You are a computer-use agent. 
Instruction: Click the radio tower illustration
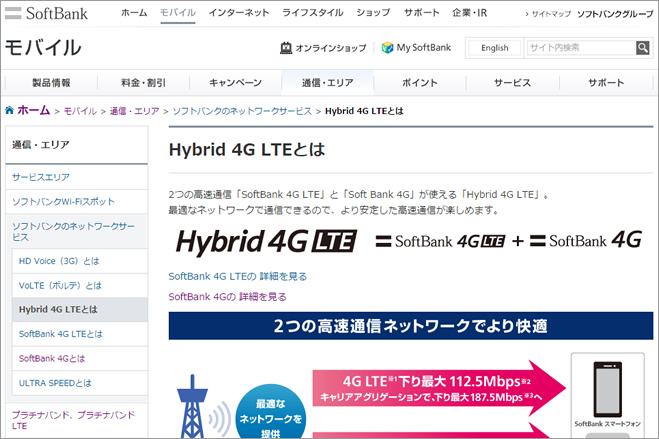pyautogui.click(x=192, y=406)
